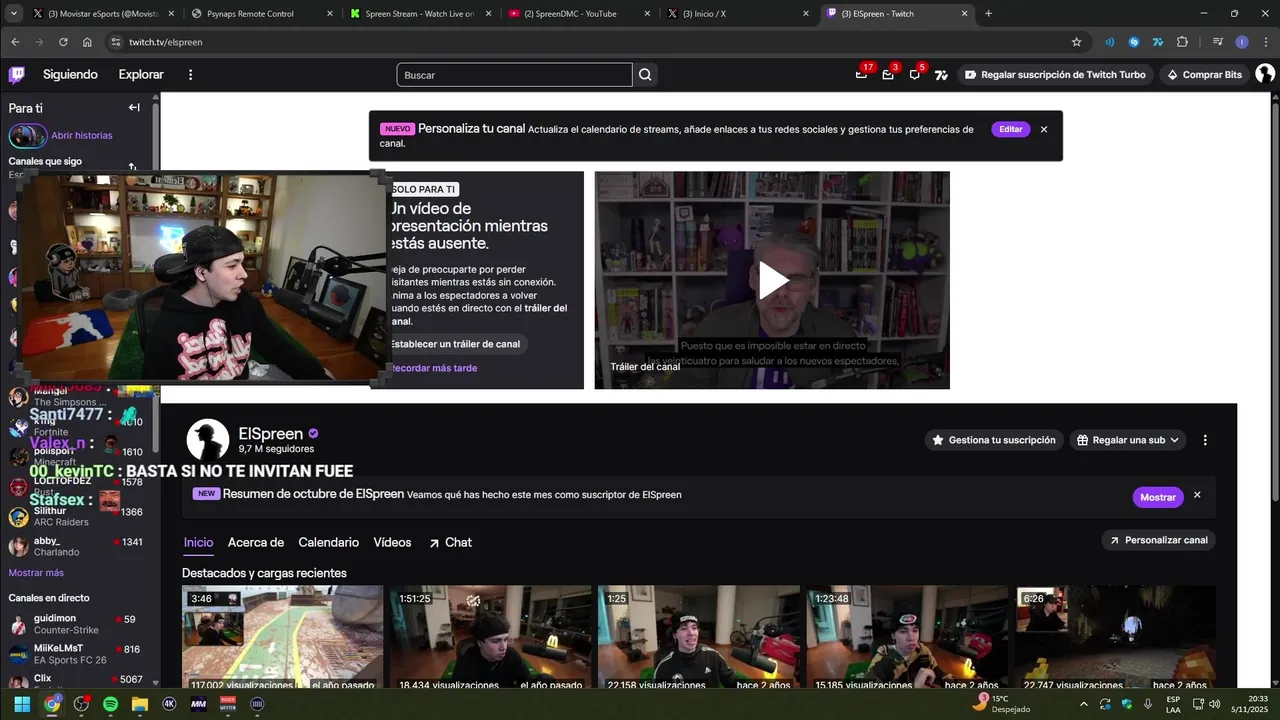The image size is (1280, 720).
Task: Click the Mostrar button in October recap
Action: click(1158, 497)
